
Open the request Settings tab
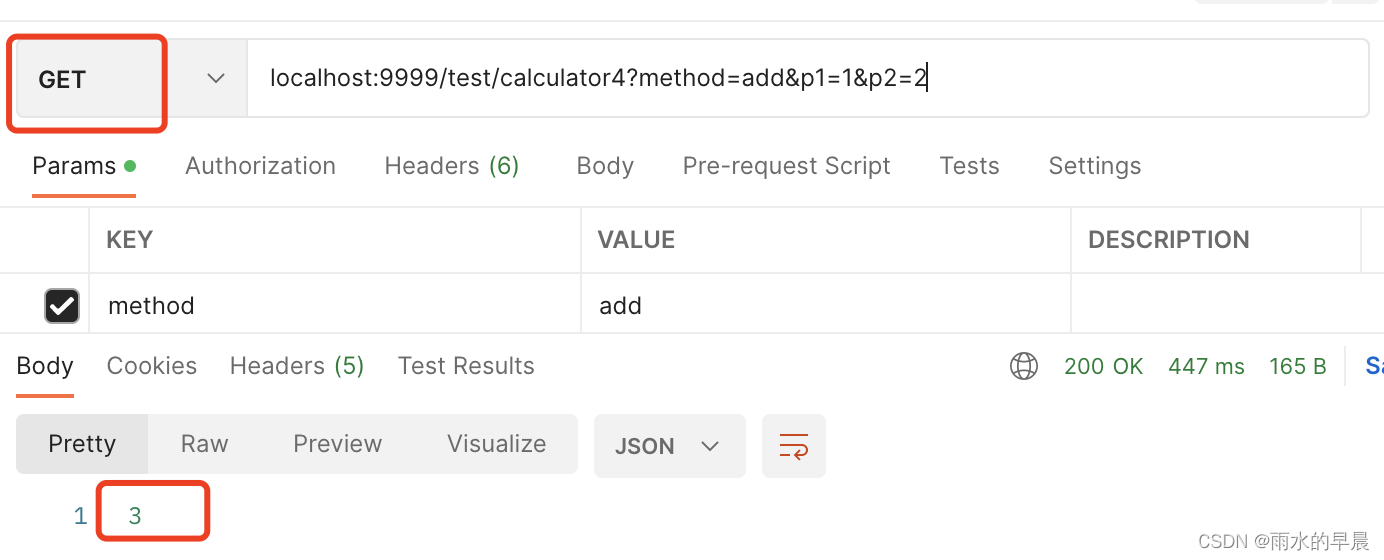1094,166
